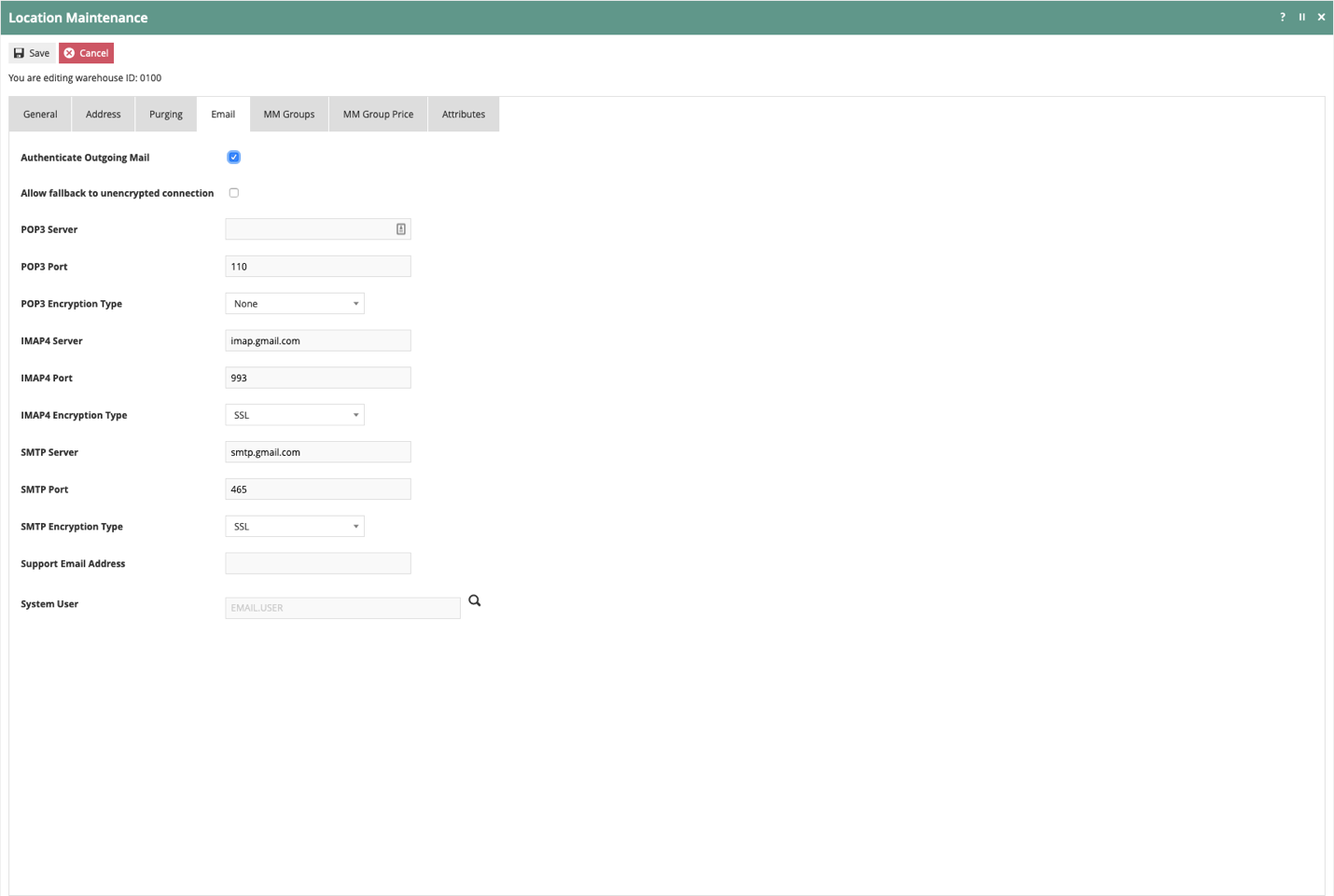1334x896 pixels.
Task: Switch to the General tab
Action: point(40,114)
